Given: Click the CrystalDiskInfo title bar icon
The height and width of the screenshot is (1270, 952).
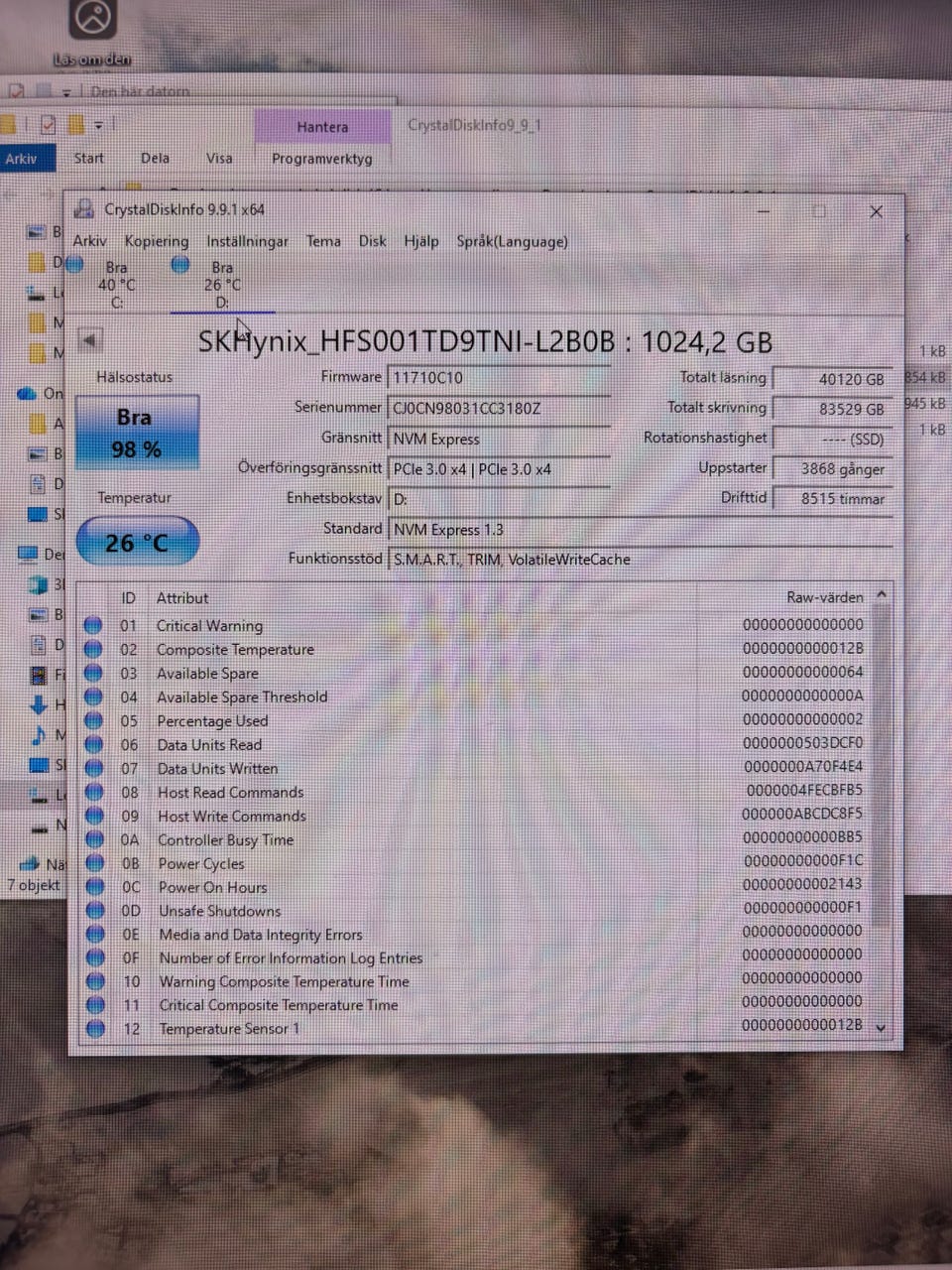Looking at the screenshot, I should tap(85, 210).
